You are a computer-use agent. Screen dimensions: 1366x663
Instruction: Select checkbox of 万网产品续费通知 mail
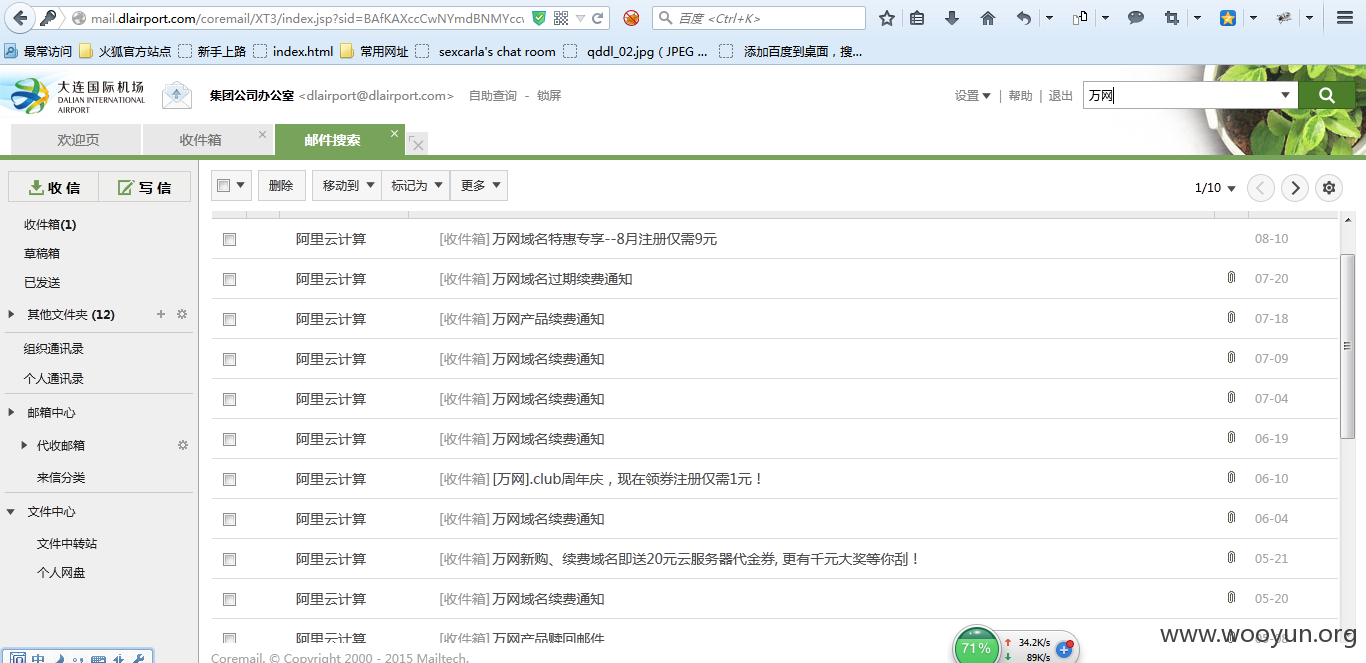(x=229, y=319)
